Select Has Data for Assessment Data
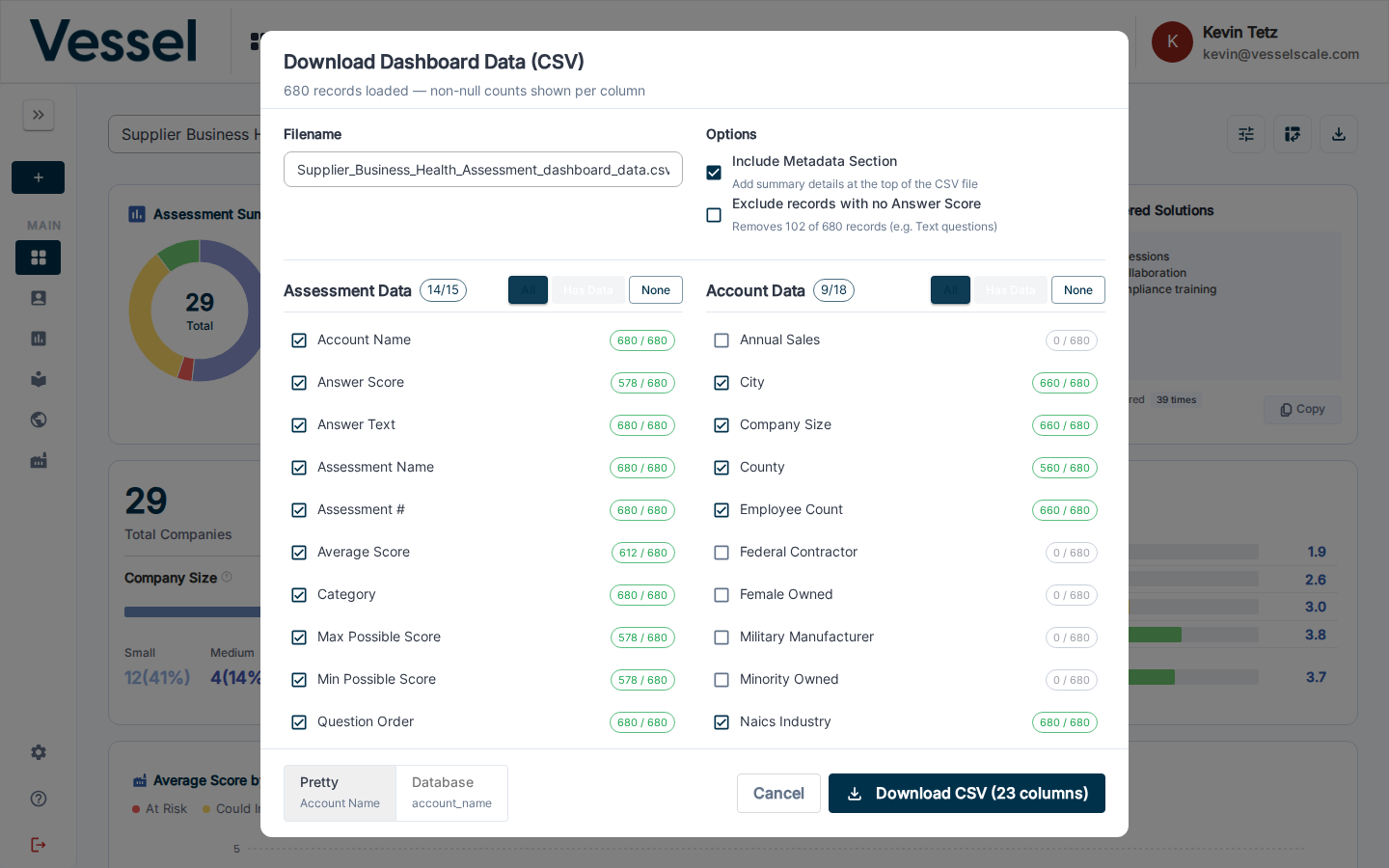 pos(588,290)
